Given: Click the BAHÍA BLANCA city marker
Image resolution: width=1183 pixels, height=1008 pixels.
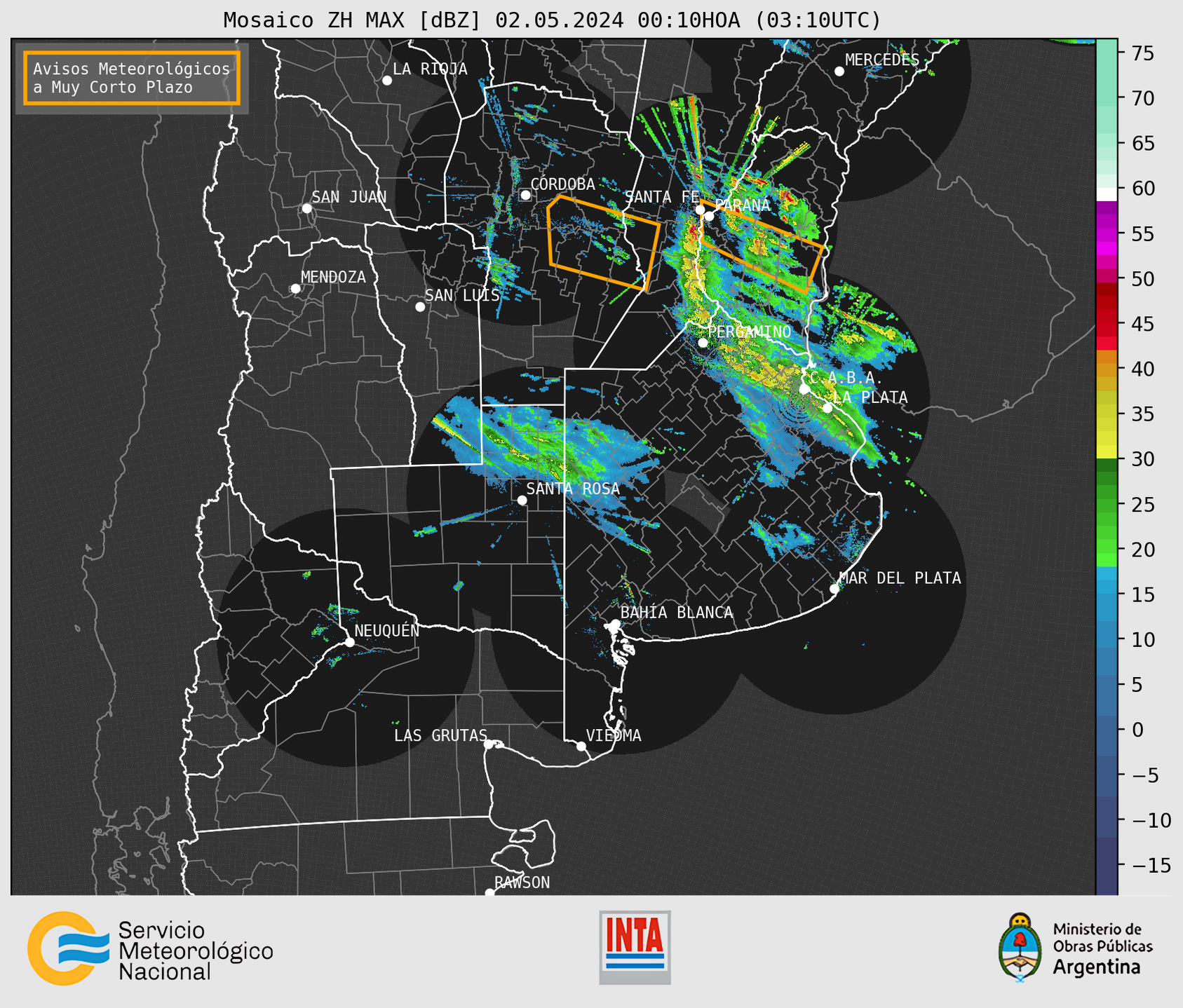Looking at the screenshot, I should [615, 624].
